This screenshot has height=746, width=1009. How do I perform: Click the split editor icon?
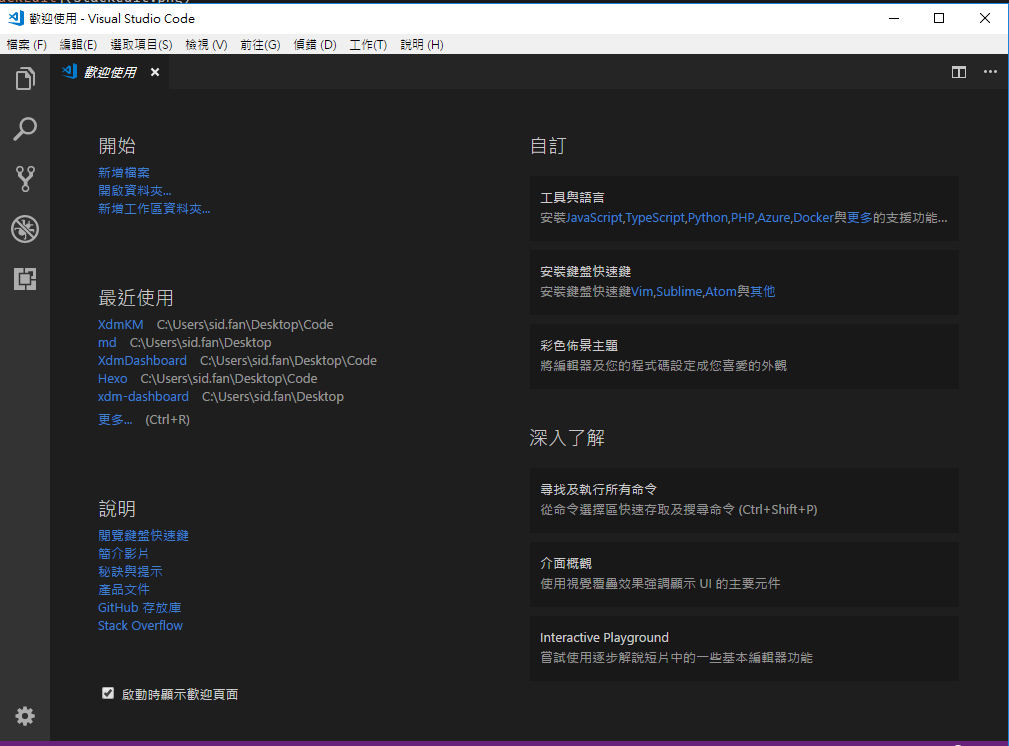click(959, 72)
